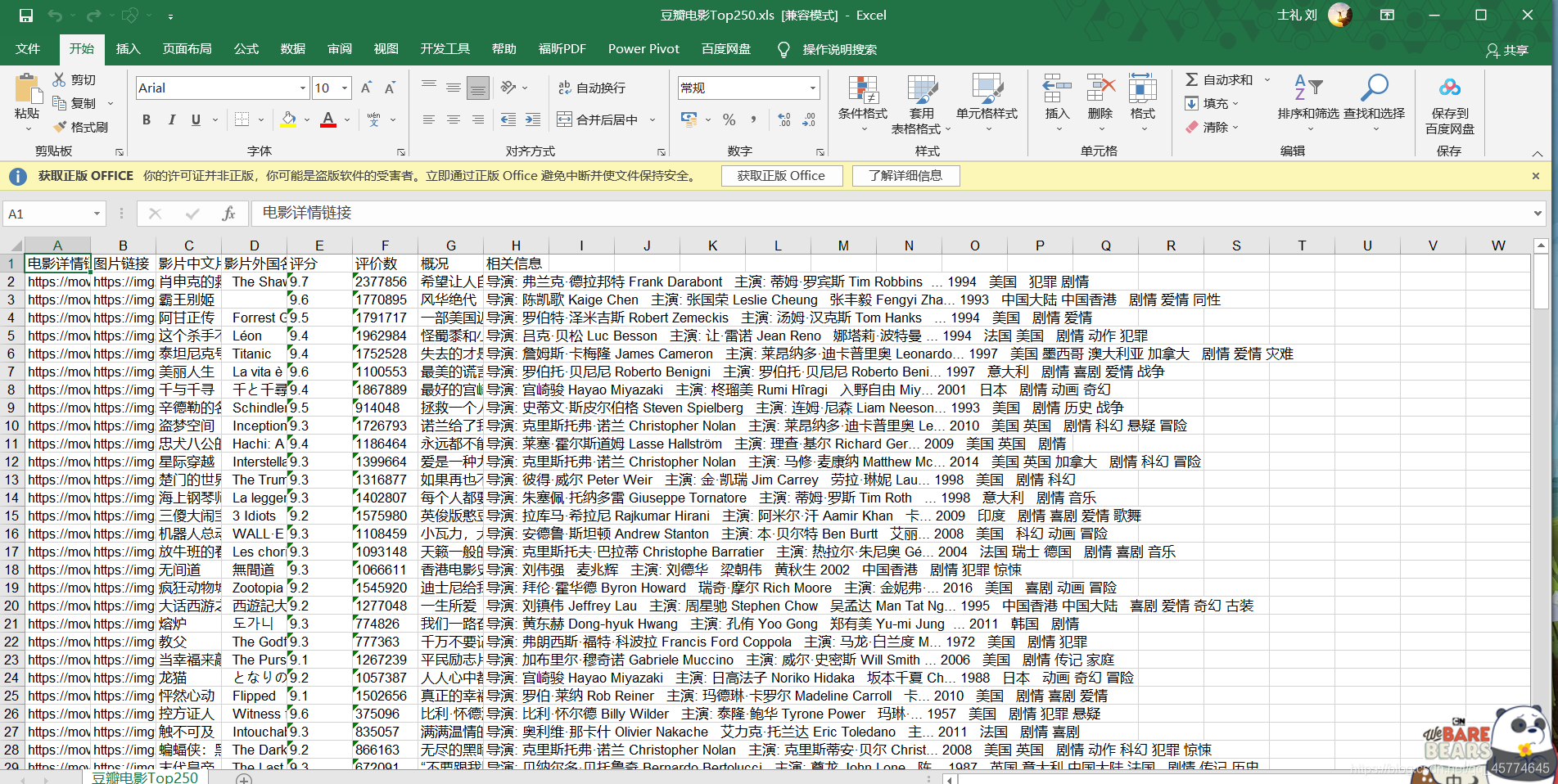Click the ribbon display options icon
1558x784 pixels.
1387,15
